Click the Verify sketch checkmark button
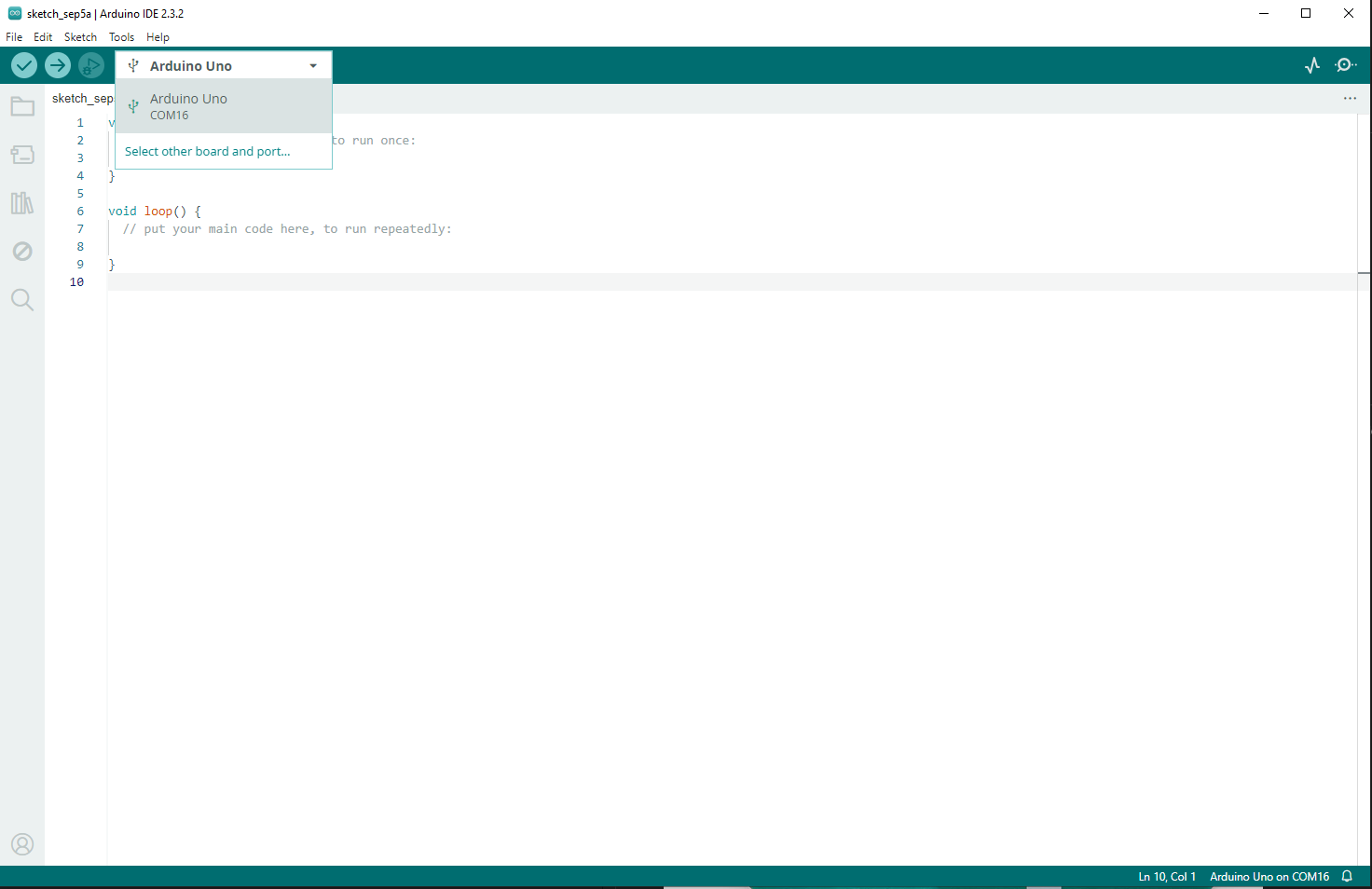This screenshot has width=1372, height=889. 24,65
